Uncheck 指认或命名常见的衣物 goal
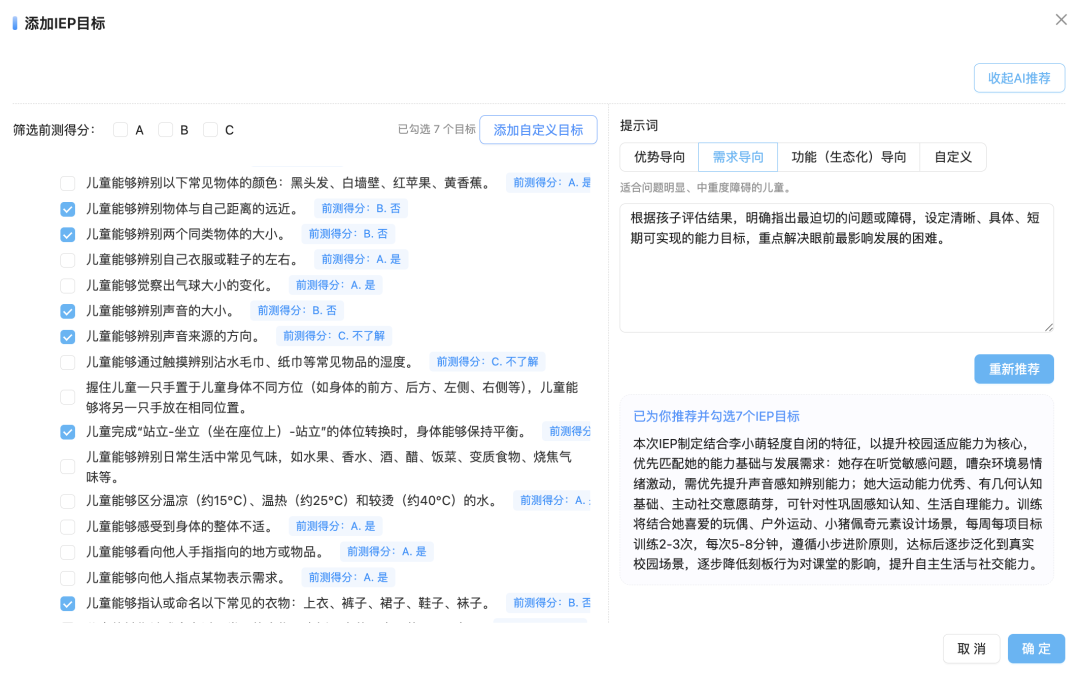This screenshot has height=673, width=1080. [68, 603]
